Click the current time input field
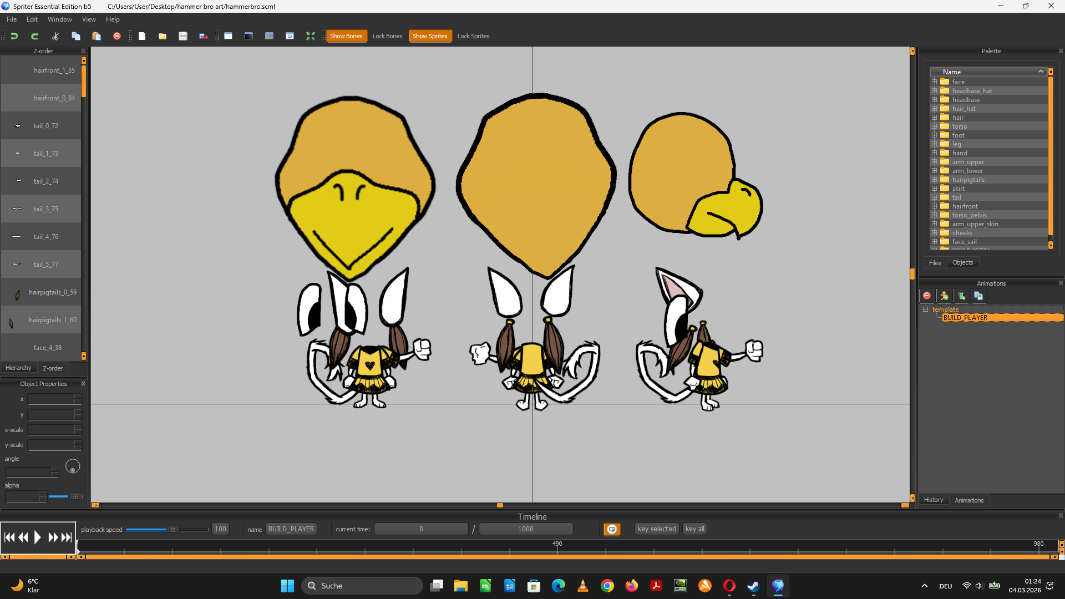The image size is (1065, 599). (421, 529)
